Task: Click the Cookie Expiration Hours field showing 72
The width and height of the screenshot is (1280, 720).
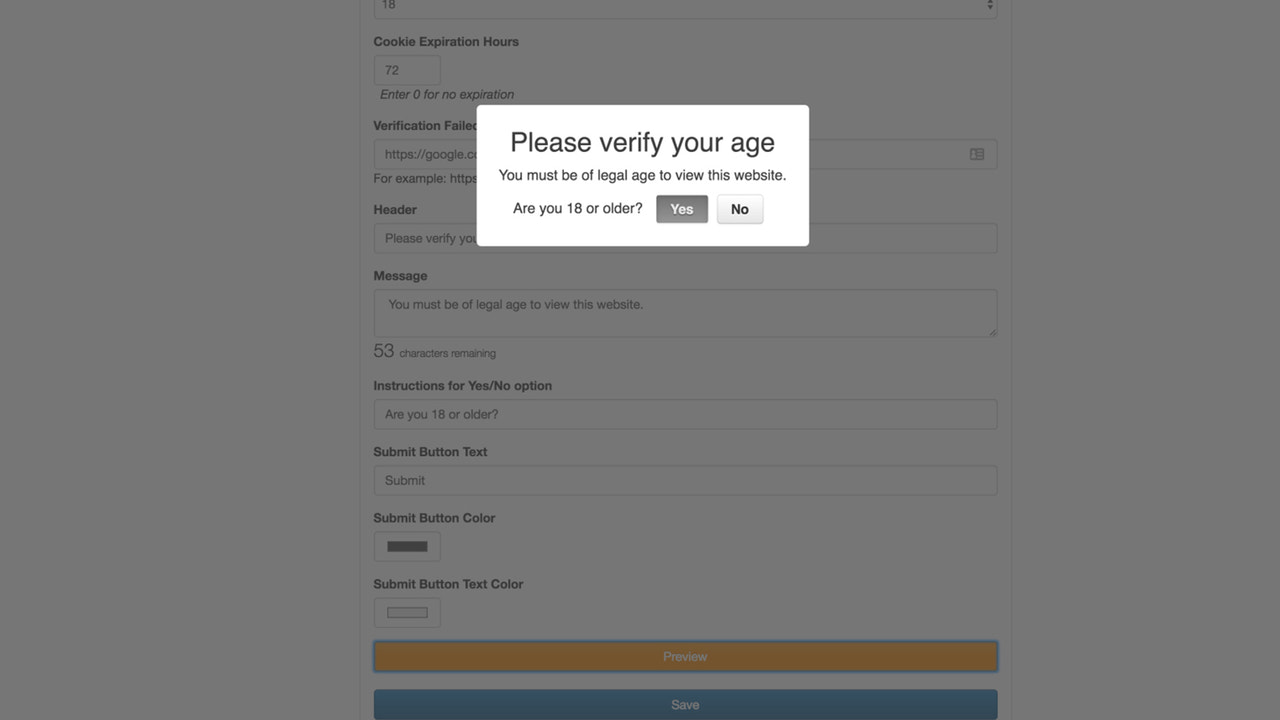Action: 407,70
